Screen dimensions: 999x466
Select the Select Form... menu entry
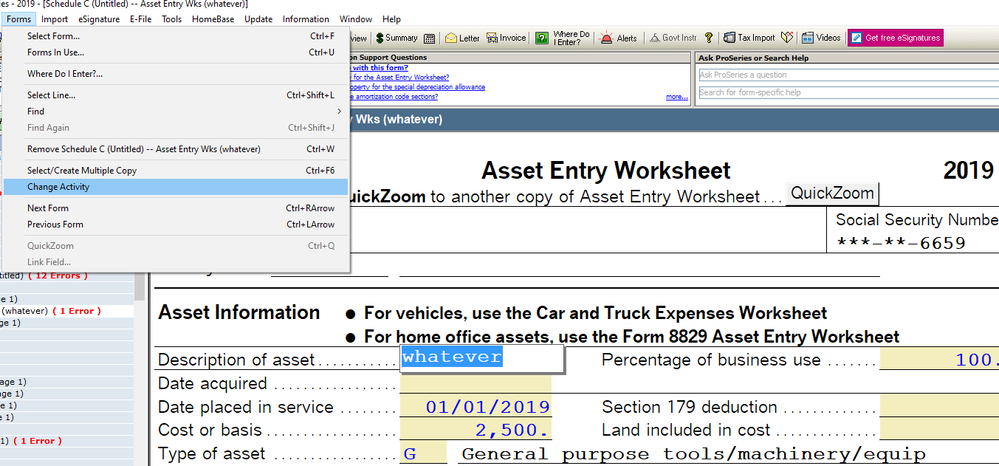coord(53,36)
